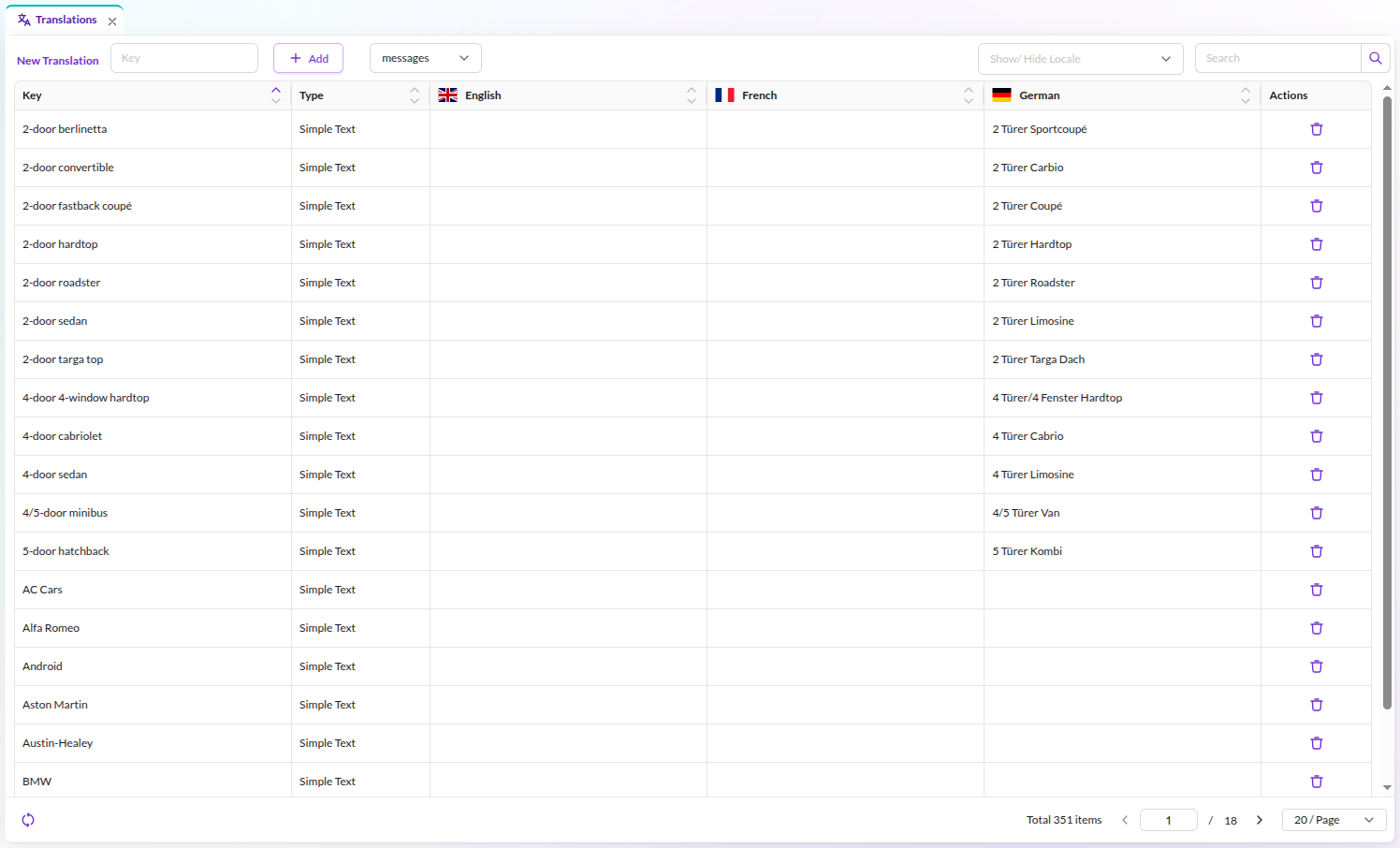Click the trash icon for 2-door roadster
The width and height of the screenshot is (1400, 848).
coord(1316,283)
